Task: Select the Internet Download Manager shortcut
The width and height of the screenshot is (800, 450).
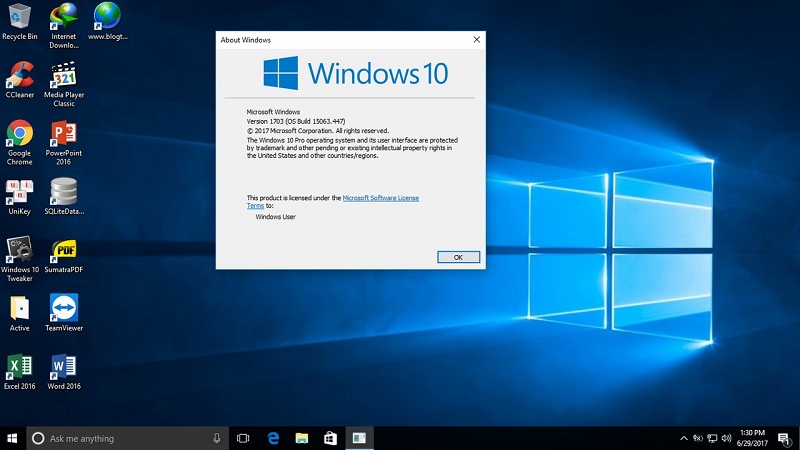Action: coord(64,26)
